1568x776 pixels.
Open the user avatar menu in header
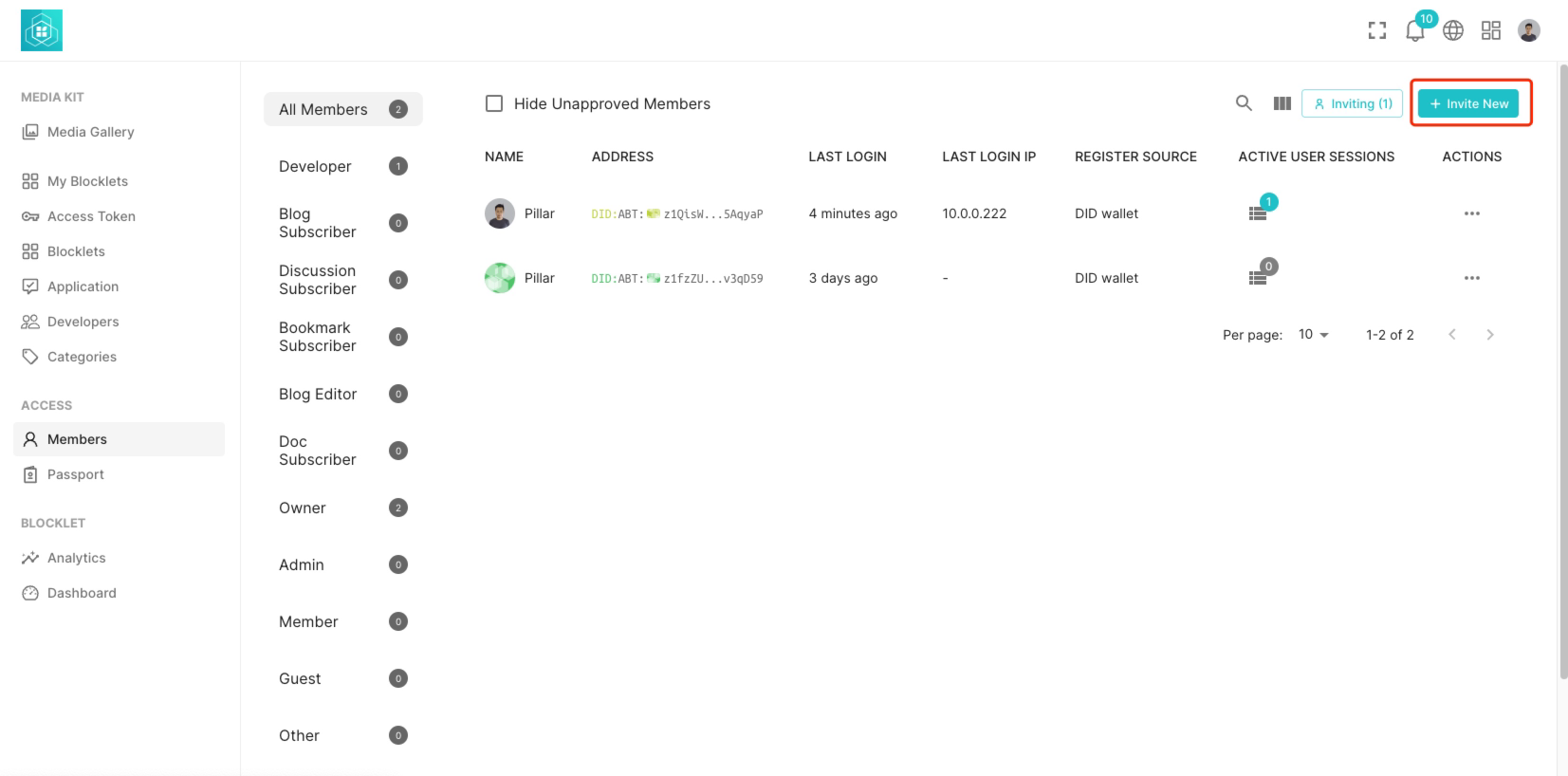1528,30
